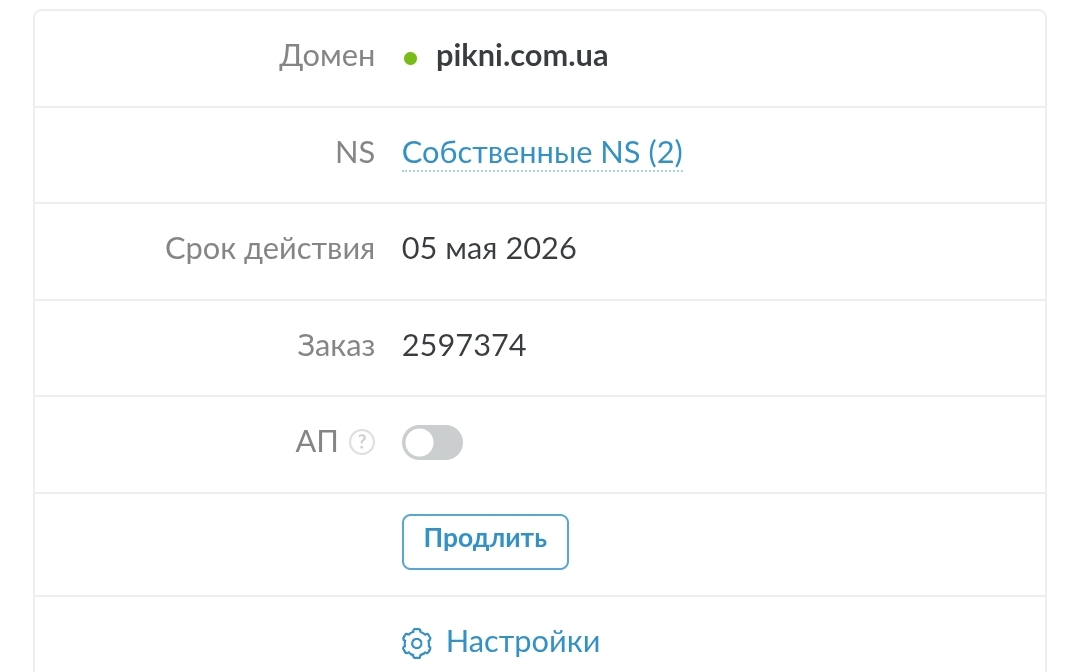Viewport: 1080px width, 672px height.
Task: Click the Заказ field label
Action: [x=336, y=346]
